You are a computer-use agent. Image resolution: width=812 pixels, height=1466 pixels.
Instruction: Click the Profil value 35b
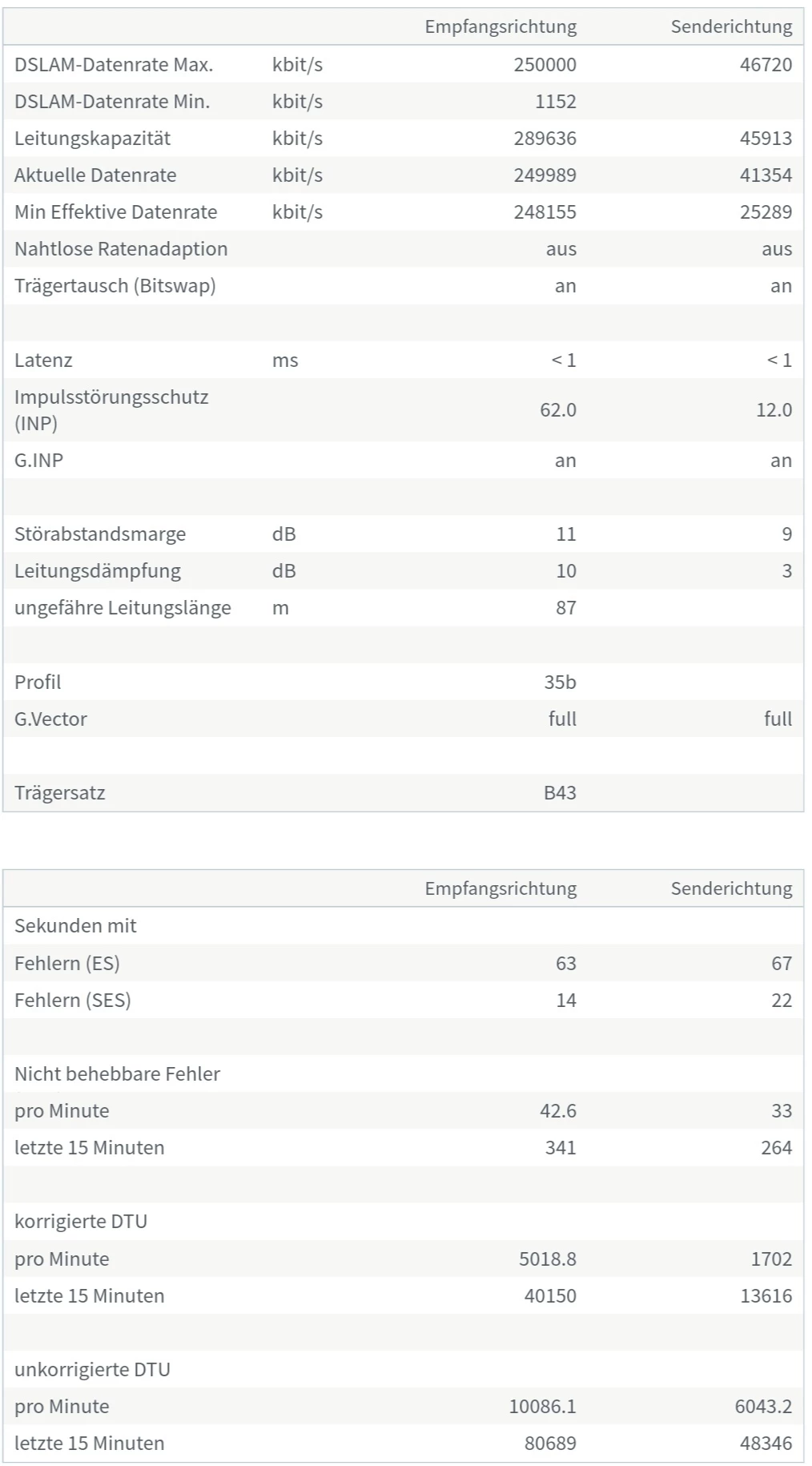tap(560, 683)
